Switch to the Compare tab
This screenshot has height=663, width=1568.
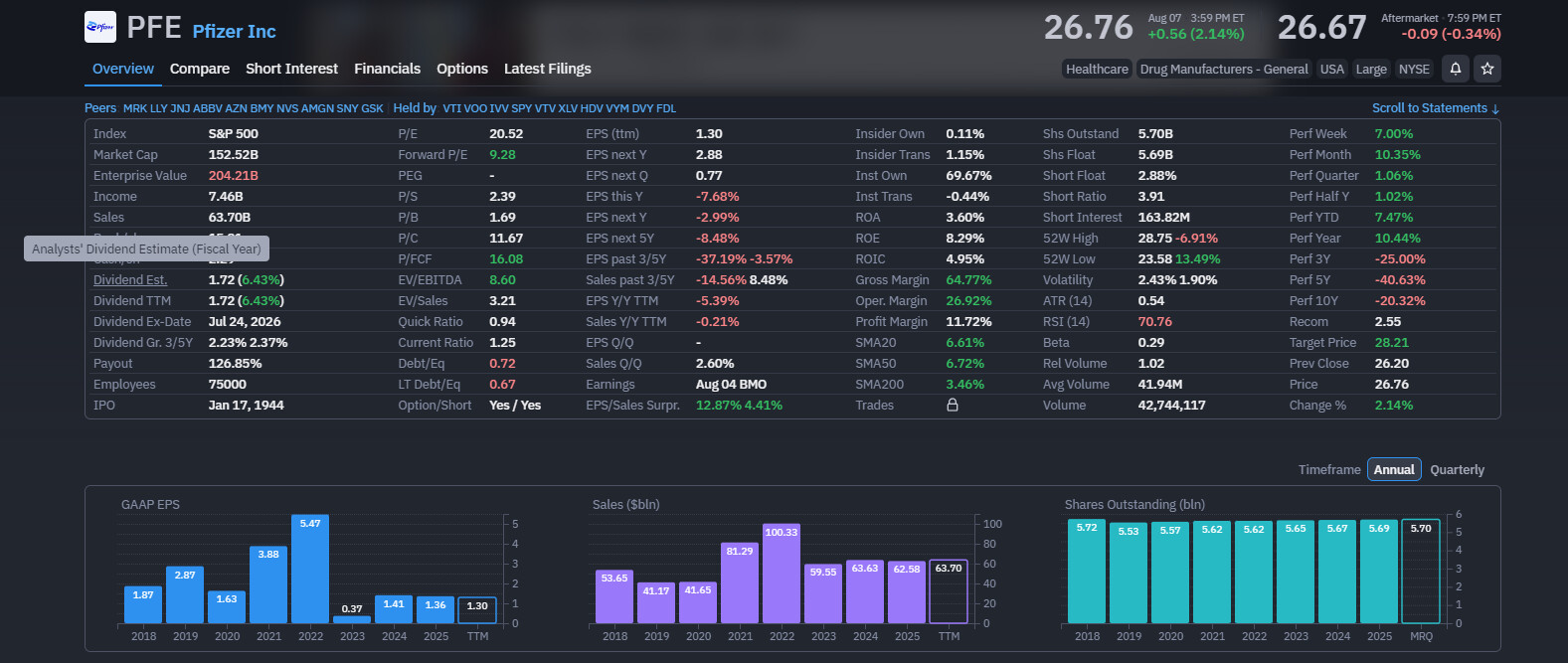tap(200, 69)
